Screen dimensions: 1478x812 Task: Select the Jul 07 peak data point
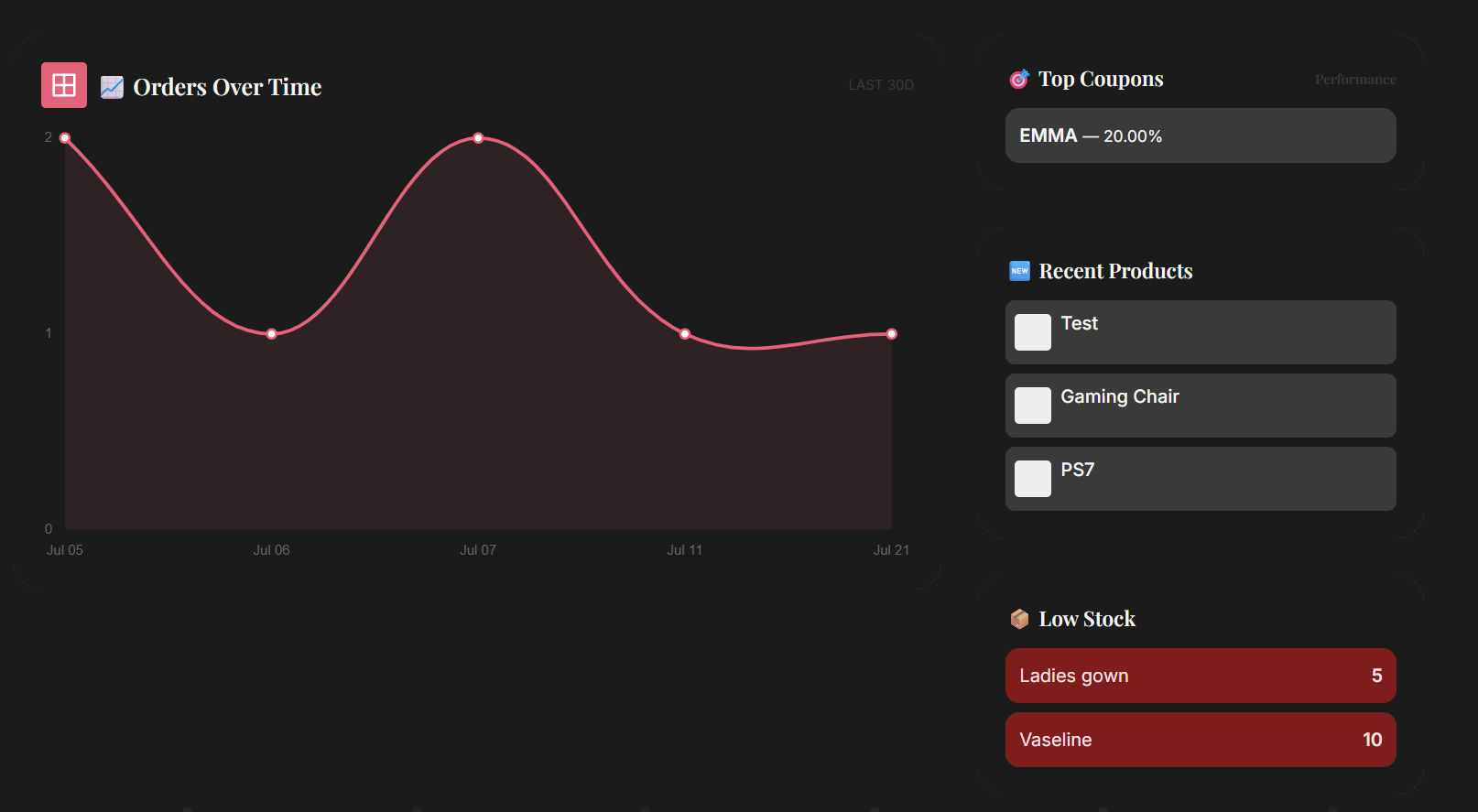click(478, 138)
